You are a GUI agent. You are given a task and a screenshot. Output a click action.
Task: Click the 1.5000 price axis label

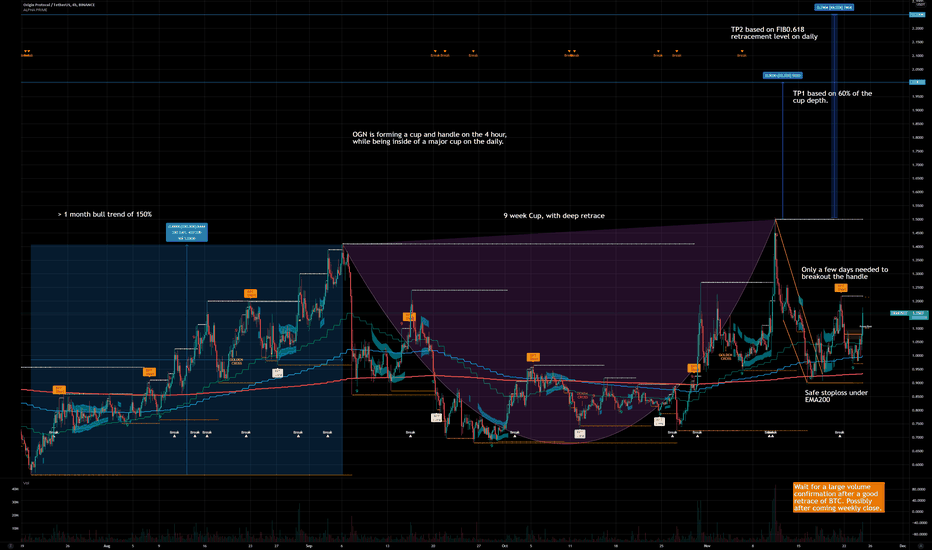pyautogui.click(x=918, y=219)
